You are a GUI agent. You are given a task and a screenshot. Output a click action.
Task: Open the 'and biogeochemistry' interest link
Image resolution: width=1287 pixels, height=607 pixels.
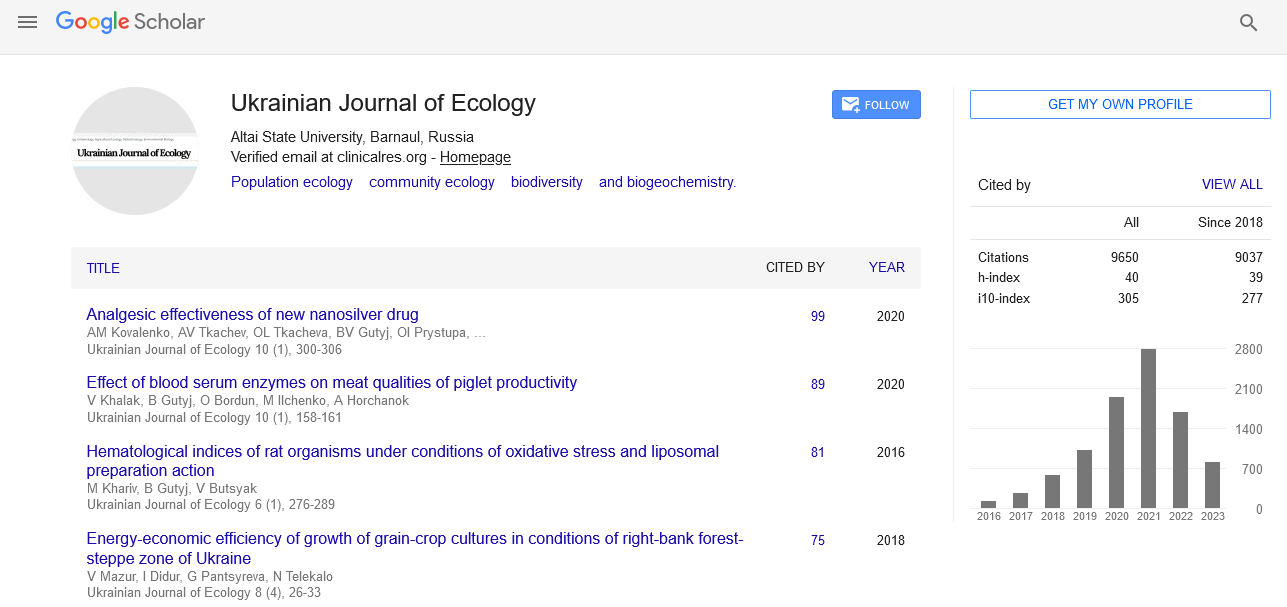pyautogui.click(x=667, y=182)
